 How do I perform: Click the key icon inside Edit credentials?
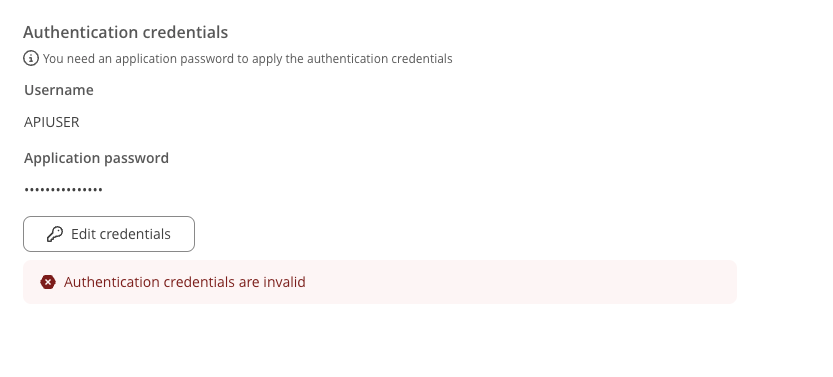pos(55,234)
